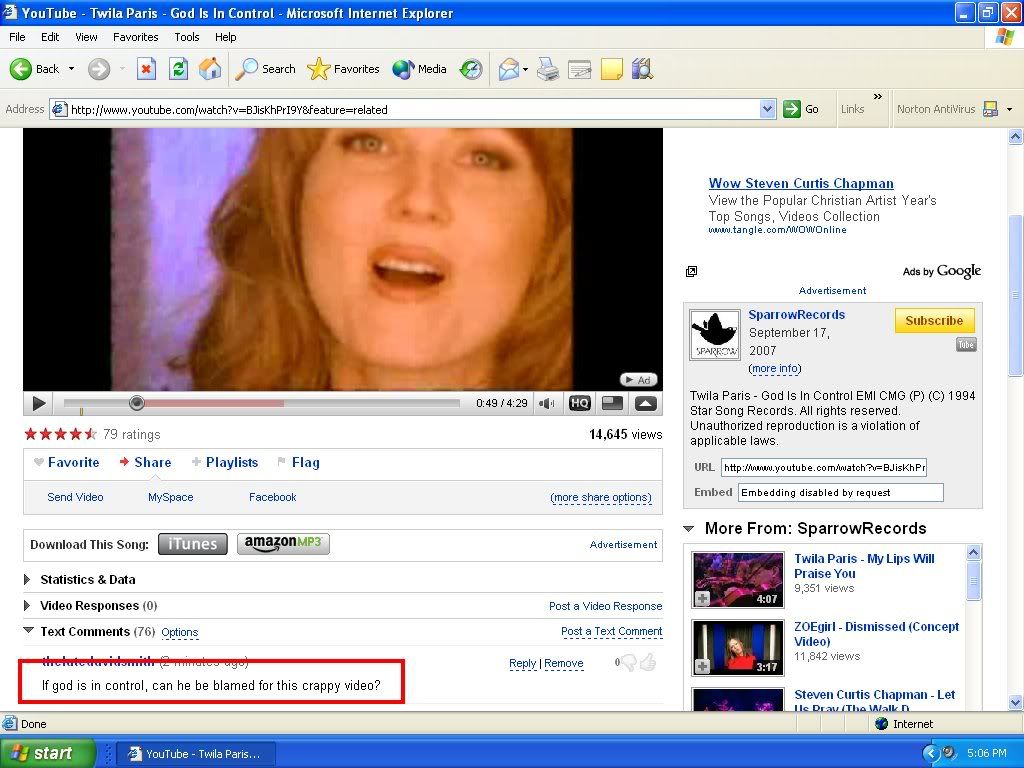Mute the video volume icon
This screenshot has height=768, width=1024.
547,404
